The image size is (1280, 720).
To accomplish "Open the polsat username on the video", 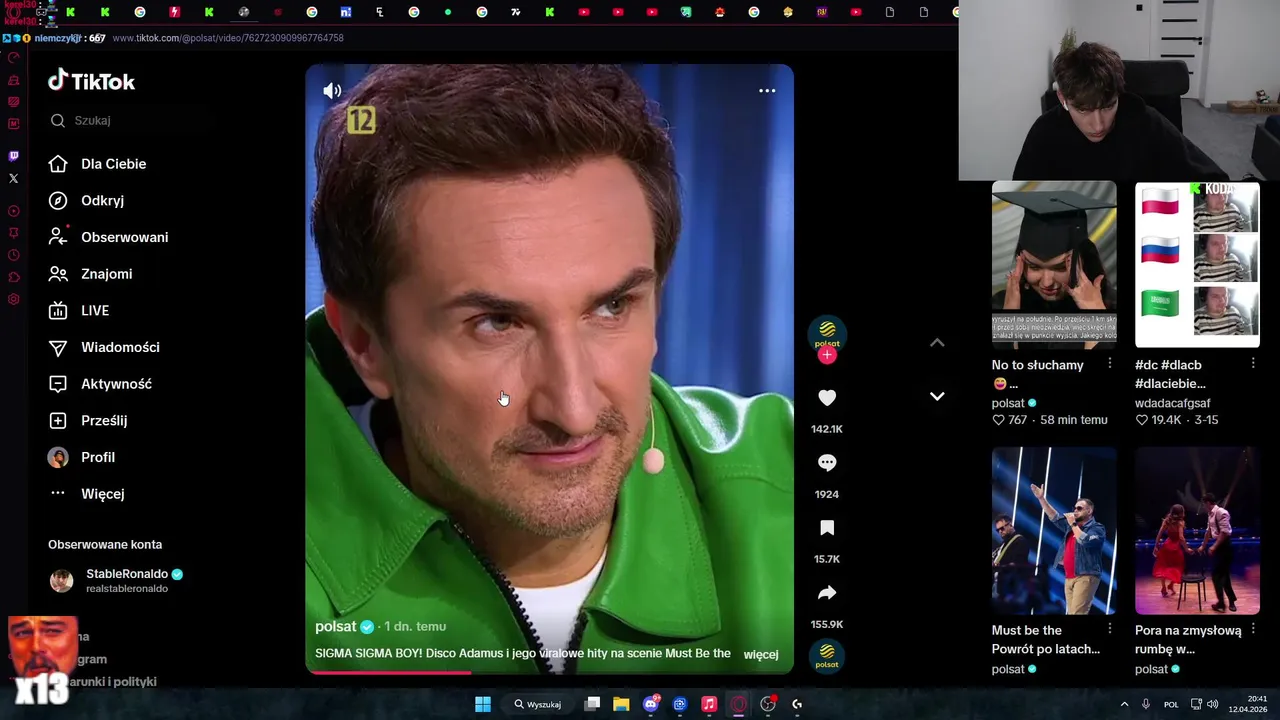I will pyautogui.click(x=336, y=626).
